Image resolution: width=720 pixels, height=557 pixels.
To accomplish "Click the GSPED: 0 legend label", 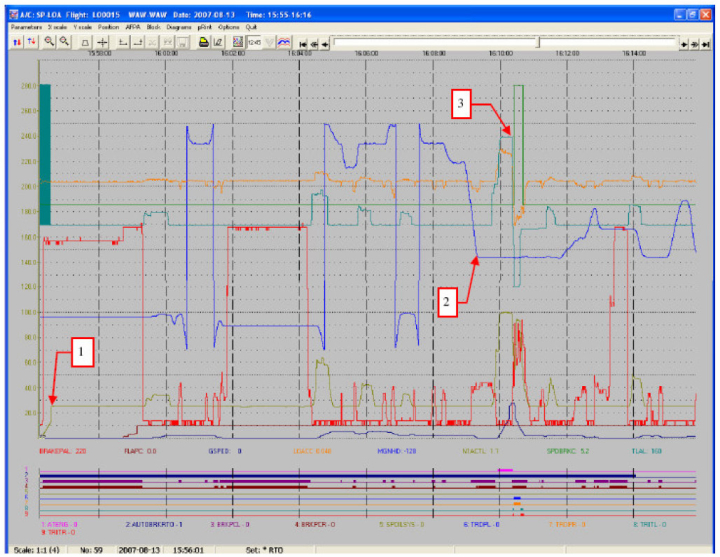I will pyautogui.click(x=225, y=451).
